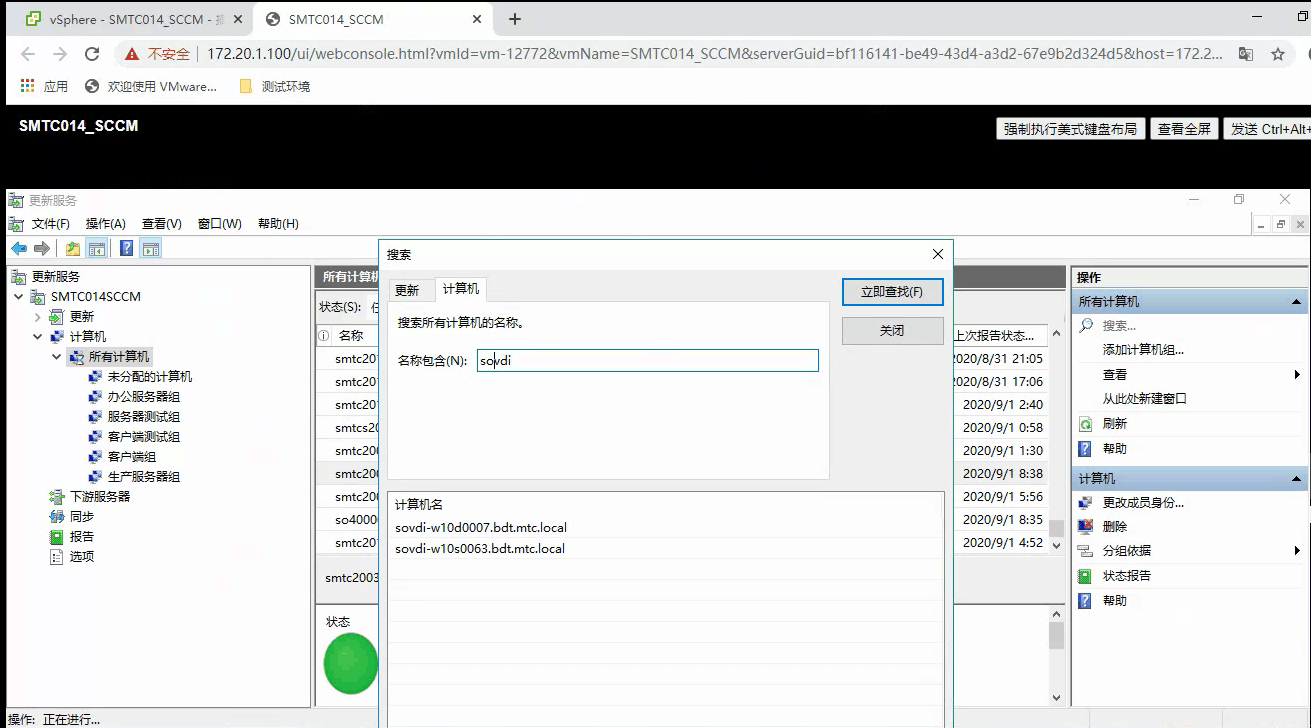The height and width of the screenshot is (728, 1311).
Task: Click the blue help question-mark toolbar icon
Action: pyautogui.click(x=127, y=249)
